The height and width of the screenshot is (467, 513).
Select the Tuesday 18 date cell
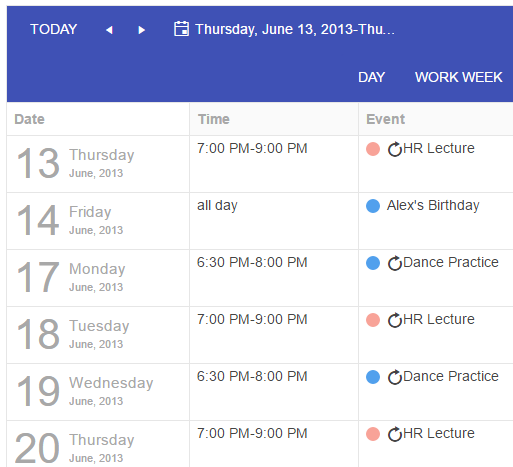click(98, 335)
